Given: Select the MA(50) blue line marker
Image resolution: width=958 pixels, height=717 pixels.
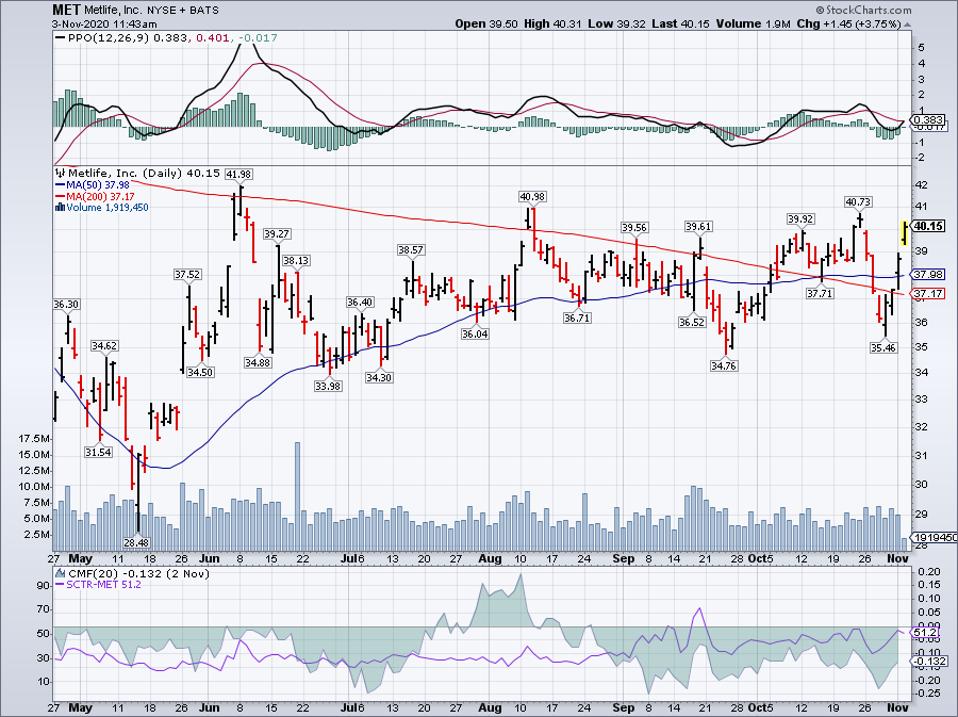Looking at the screenshot, I should pyautogui.click(x=59, y=185).
